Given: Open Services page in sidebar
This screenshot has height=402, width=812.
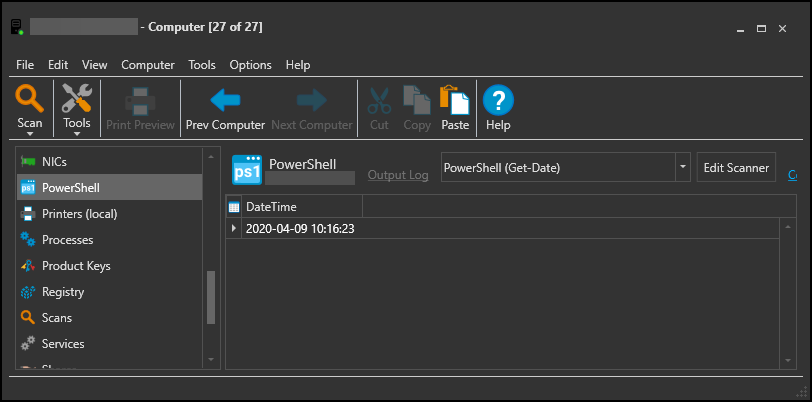Looking at the screenshot, I should [63, 344].
